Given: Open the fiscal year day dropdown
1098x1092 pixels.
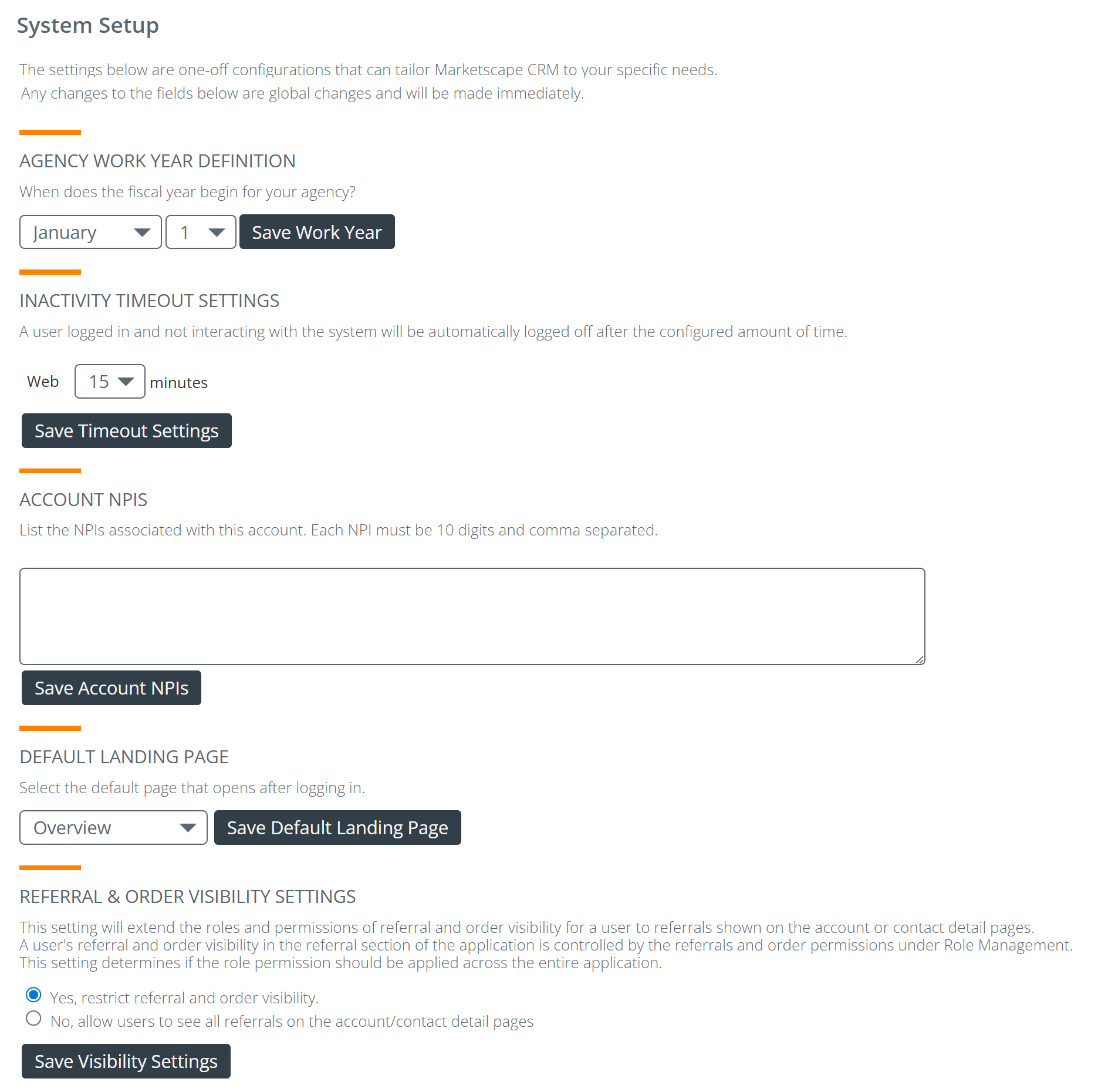Looking at the screenshot, I should point(200,232).
